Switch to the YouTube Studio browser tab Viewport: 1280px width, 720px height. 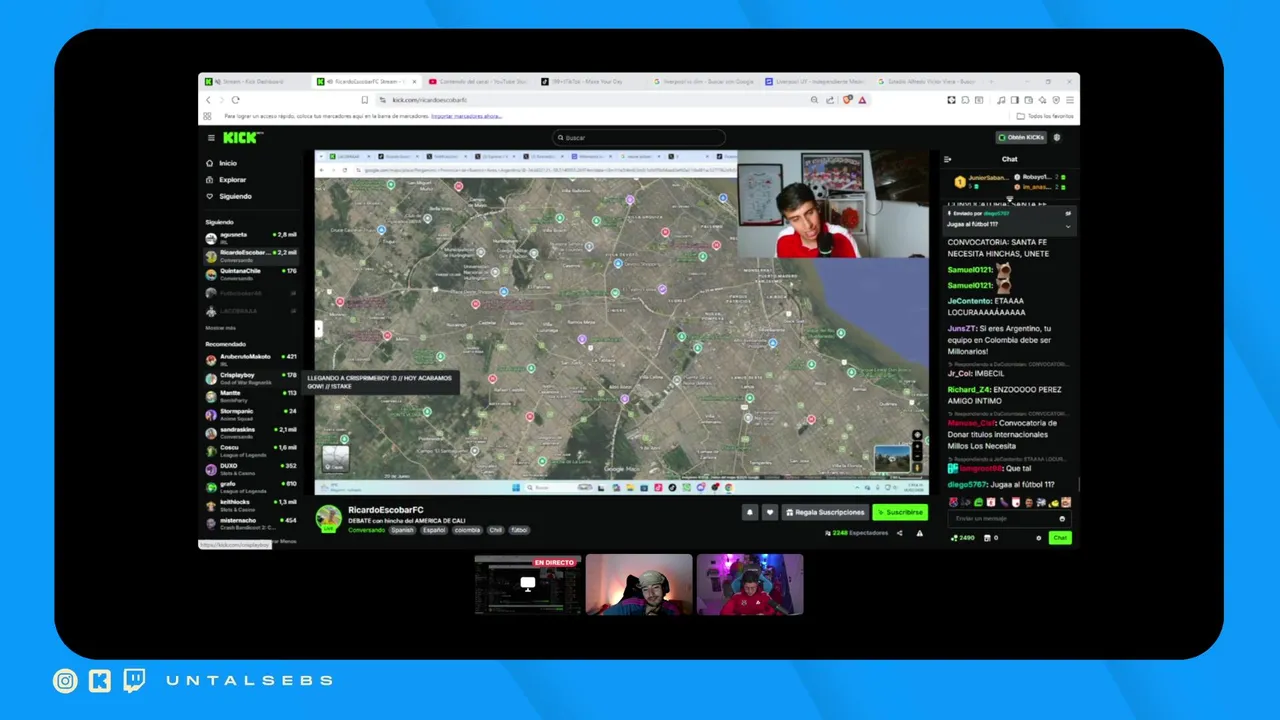point(480,81)
